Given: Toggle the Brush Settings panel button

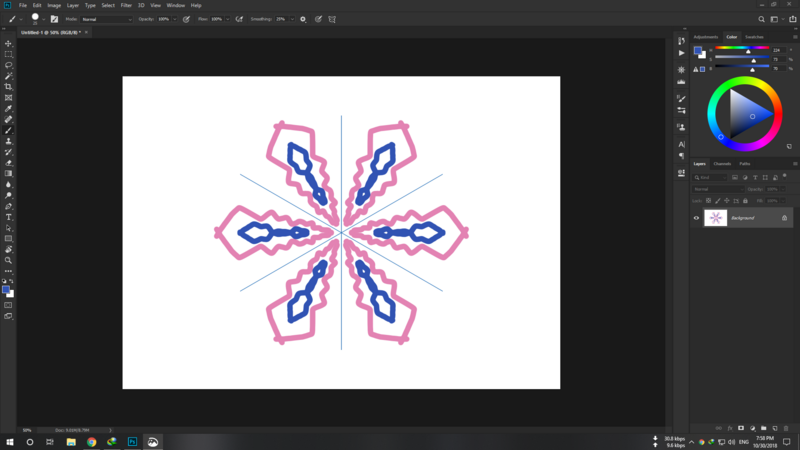Looking at the screenshot, I should tap(54, 19).
